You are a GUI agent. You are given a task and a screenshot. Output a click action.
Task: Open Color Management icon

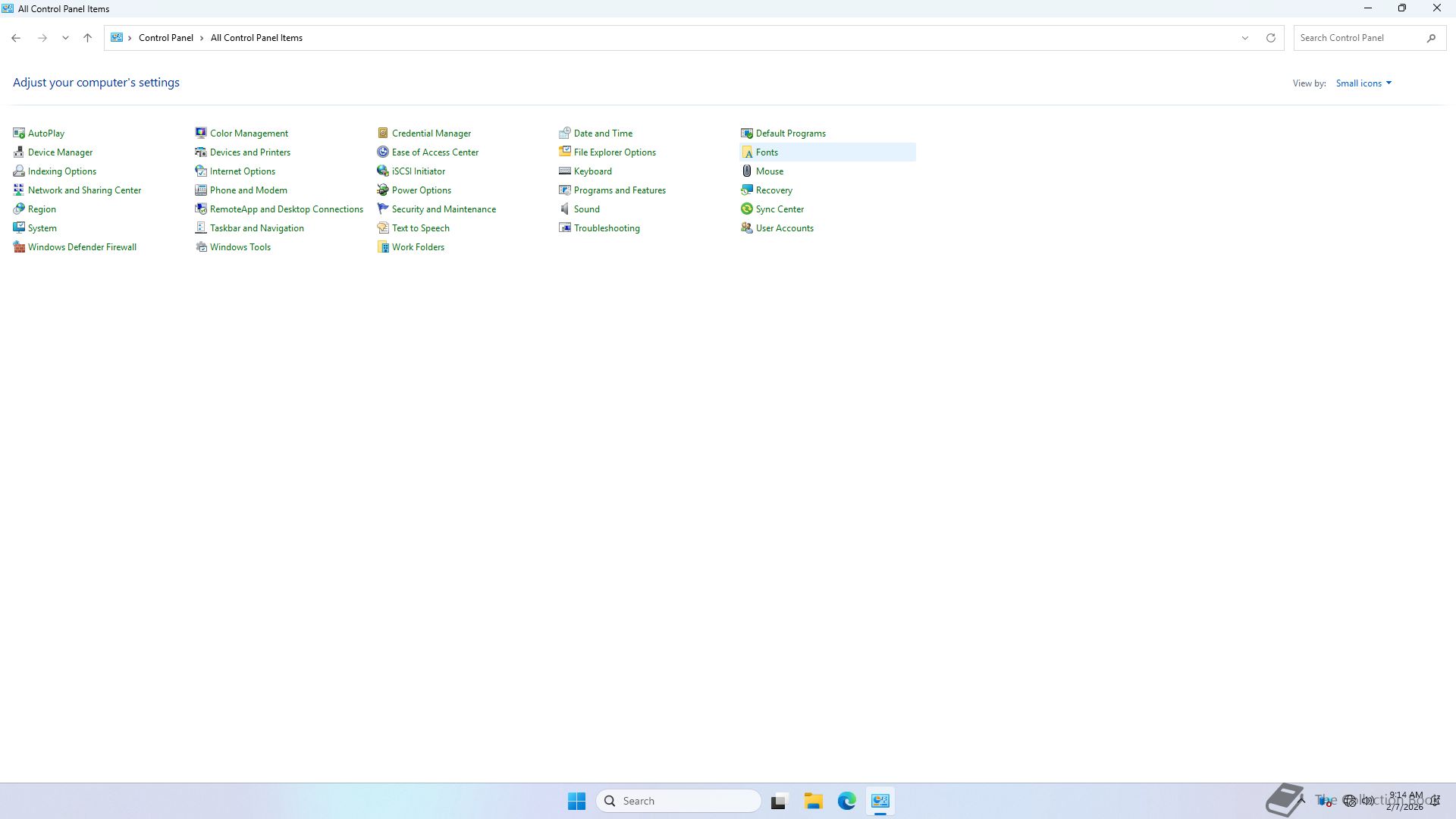(x=201, y=133)
